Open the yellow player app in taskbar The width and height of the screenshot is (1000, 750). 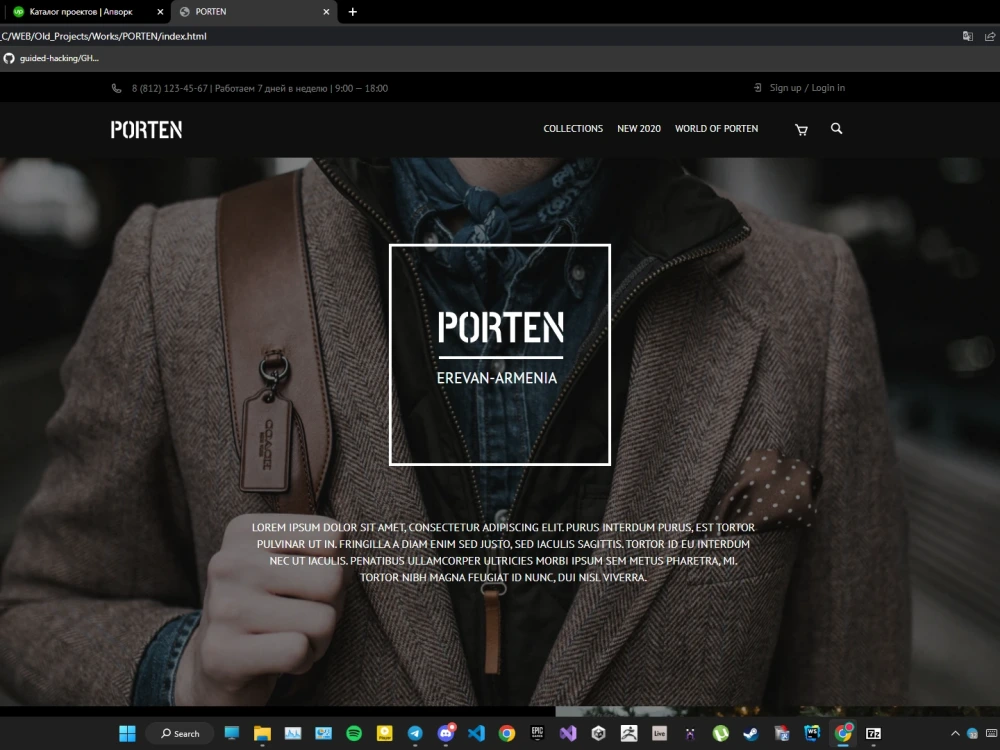[x=385, y=733]
